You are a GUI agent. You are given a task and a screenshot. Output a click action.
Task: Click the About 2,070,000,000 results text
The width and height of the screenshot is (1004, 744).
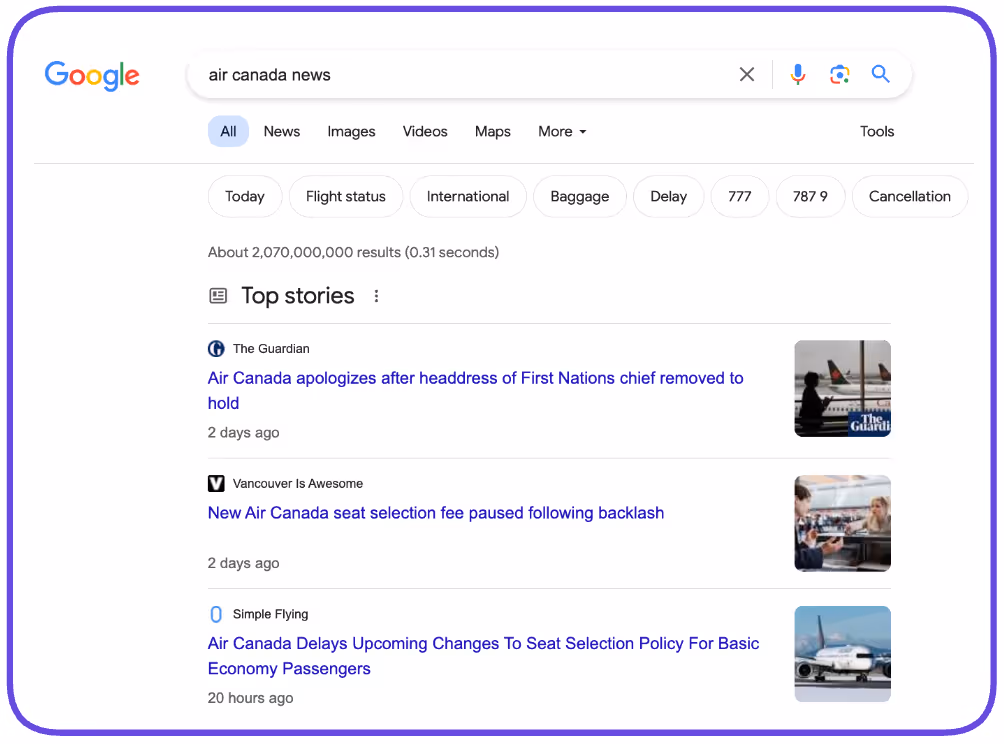[353, 252]
